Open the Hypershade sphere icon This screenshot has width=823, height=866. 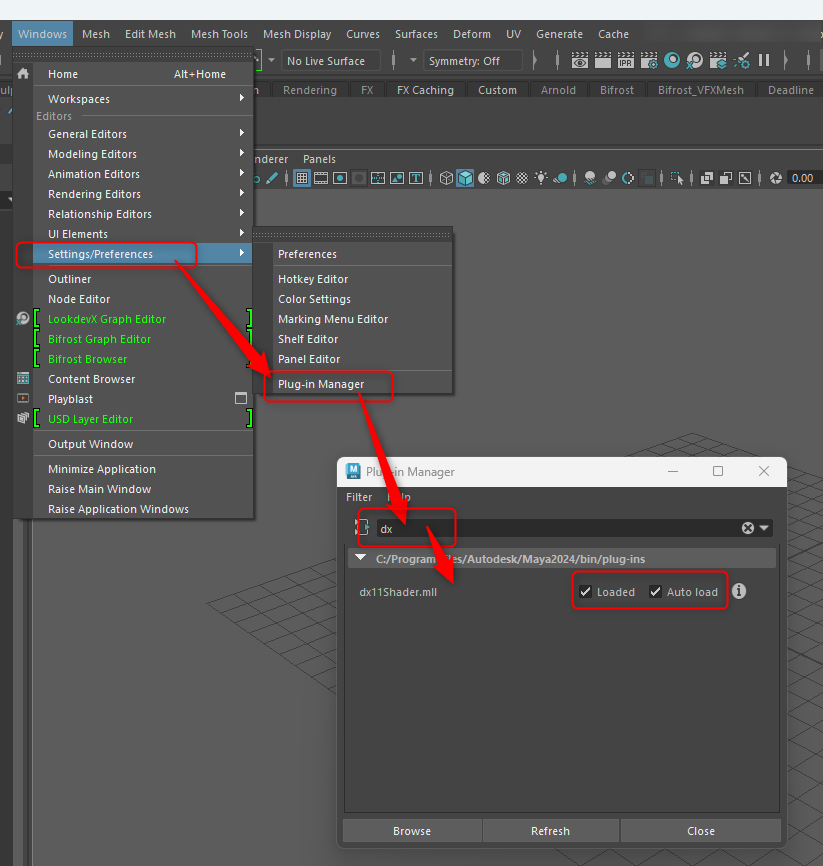click(x=672, y=60)
